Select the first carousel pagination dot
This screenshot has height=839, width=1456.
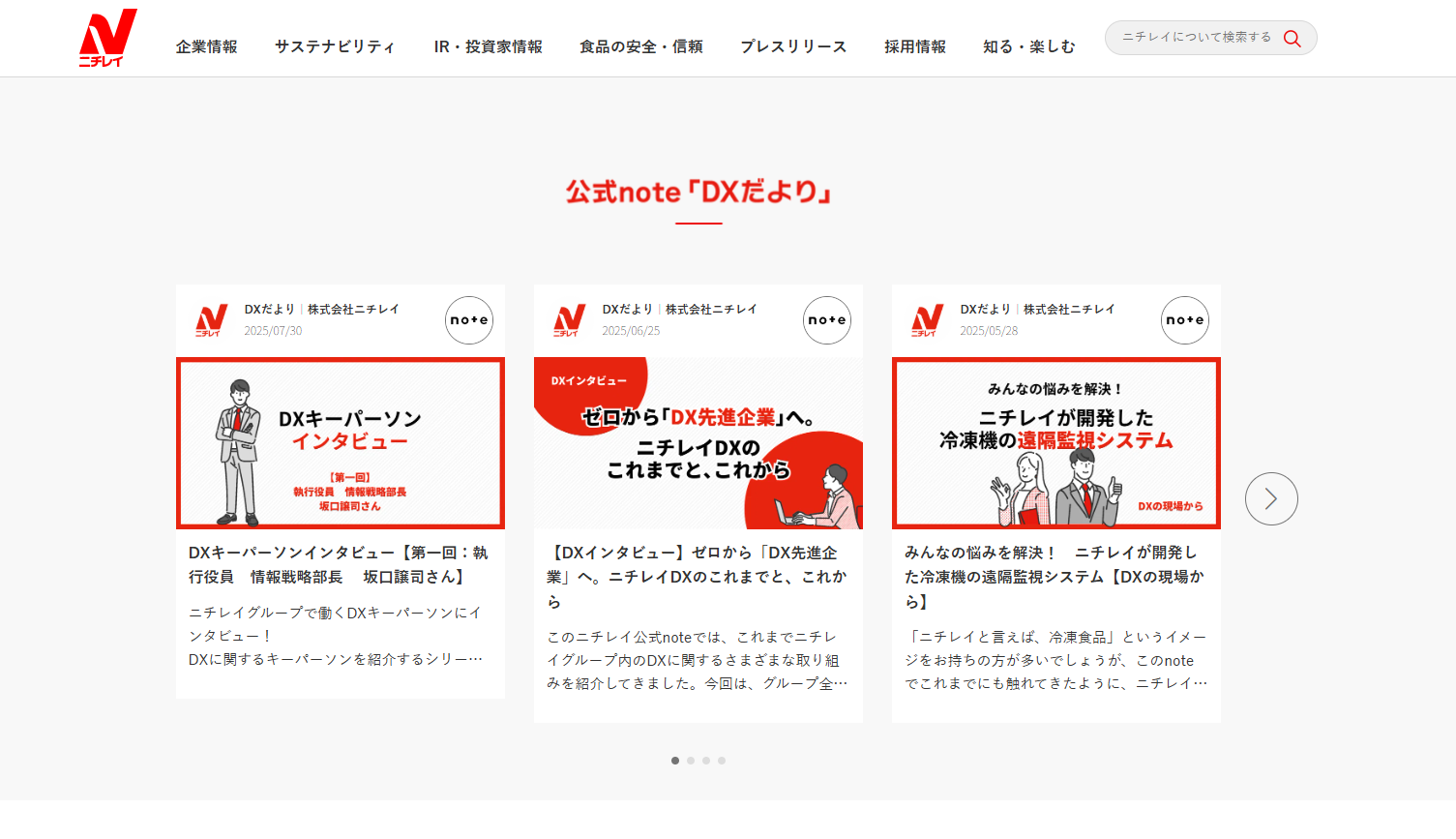675,761
